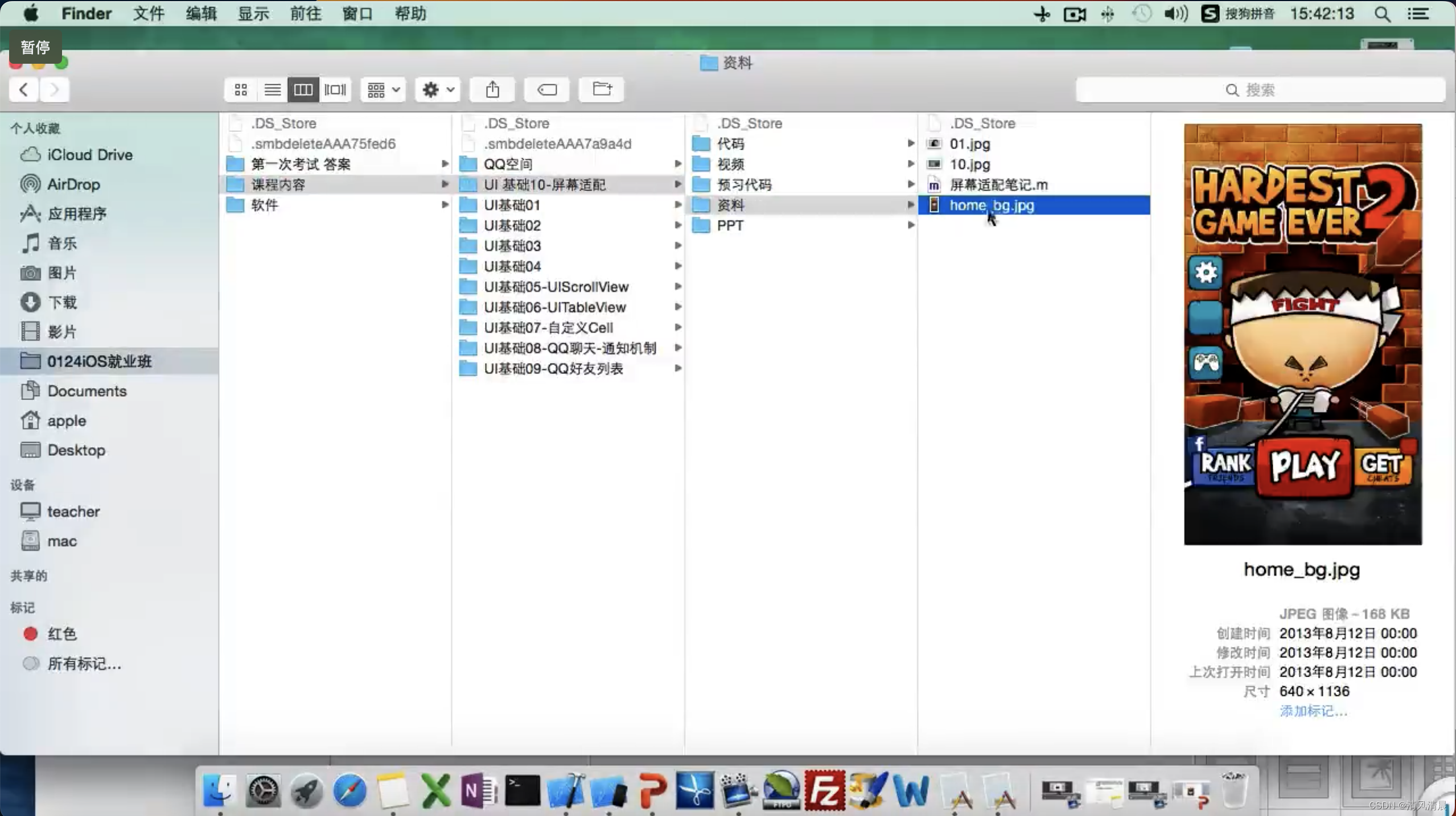This screenshot has height=816, width=1456.
Task: Go back in Finder history
Action: (24, 90)
